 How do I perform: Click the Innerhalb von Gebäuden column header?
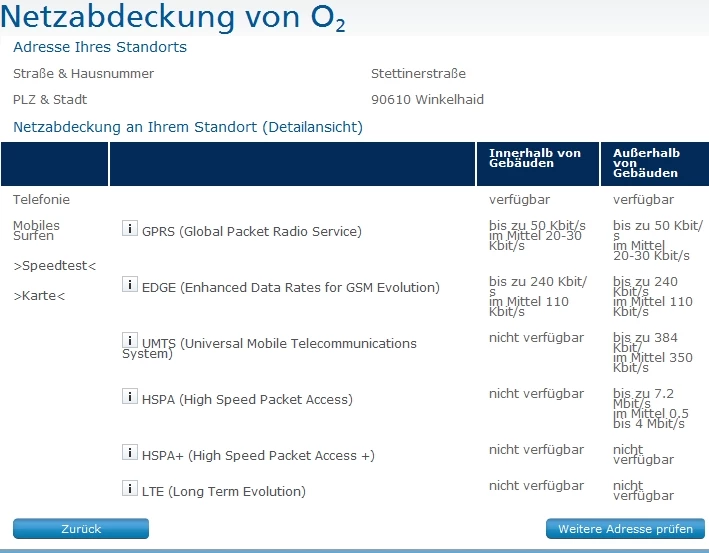(538, 164)
